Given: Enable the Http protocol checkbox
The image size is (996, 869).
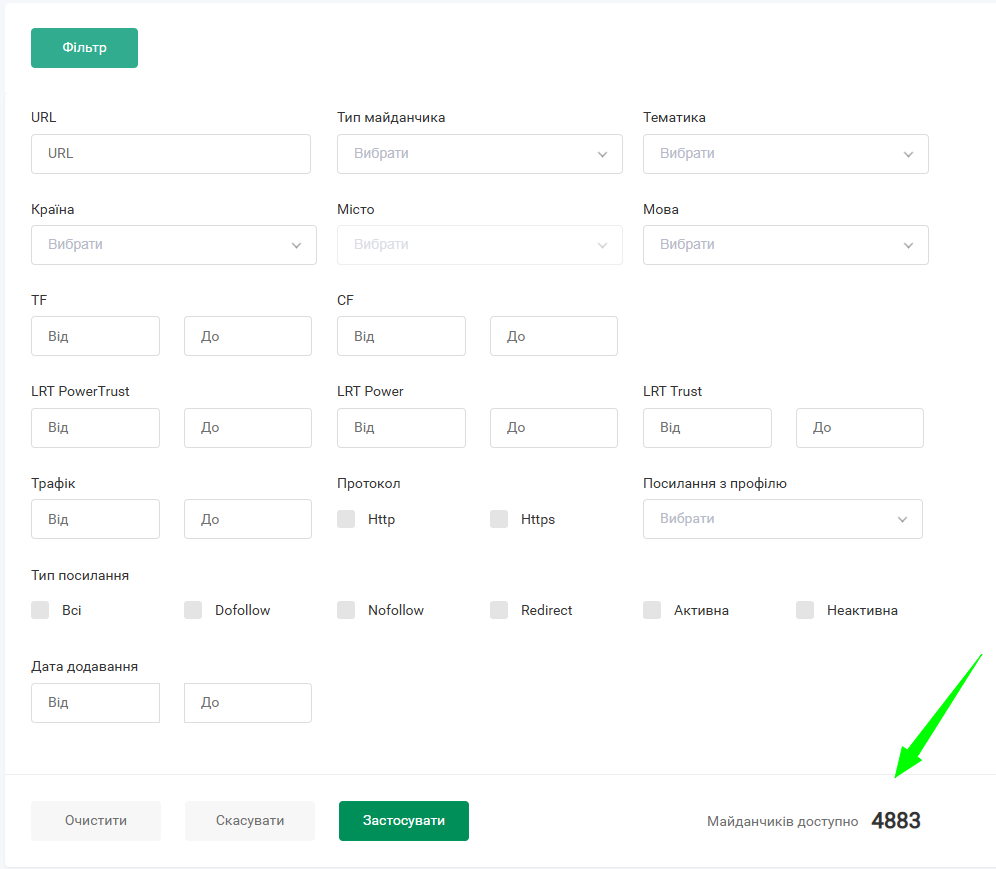Looking at the screenshot, I should 347,519.
